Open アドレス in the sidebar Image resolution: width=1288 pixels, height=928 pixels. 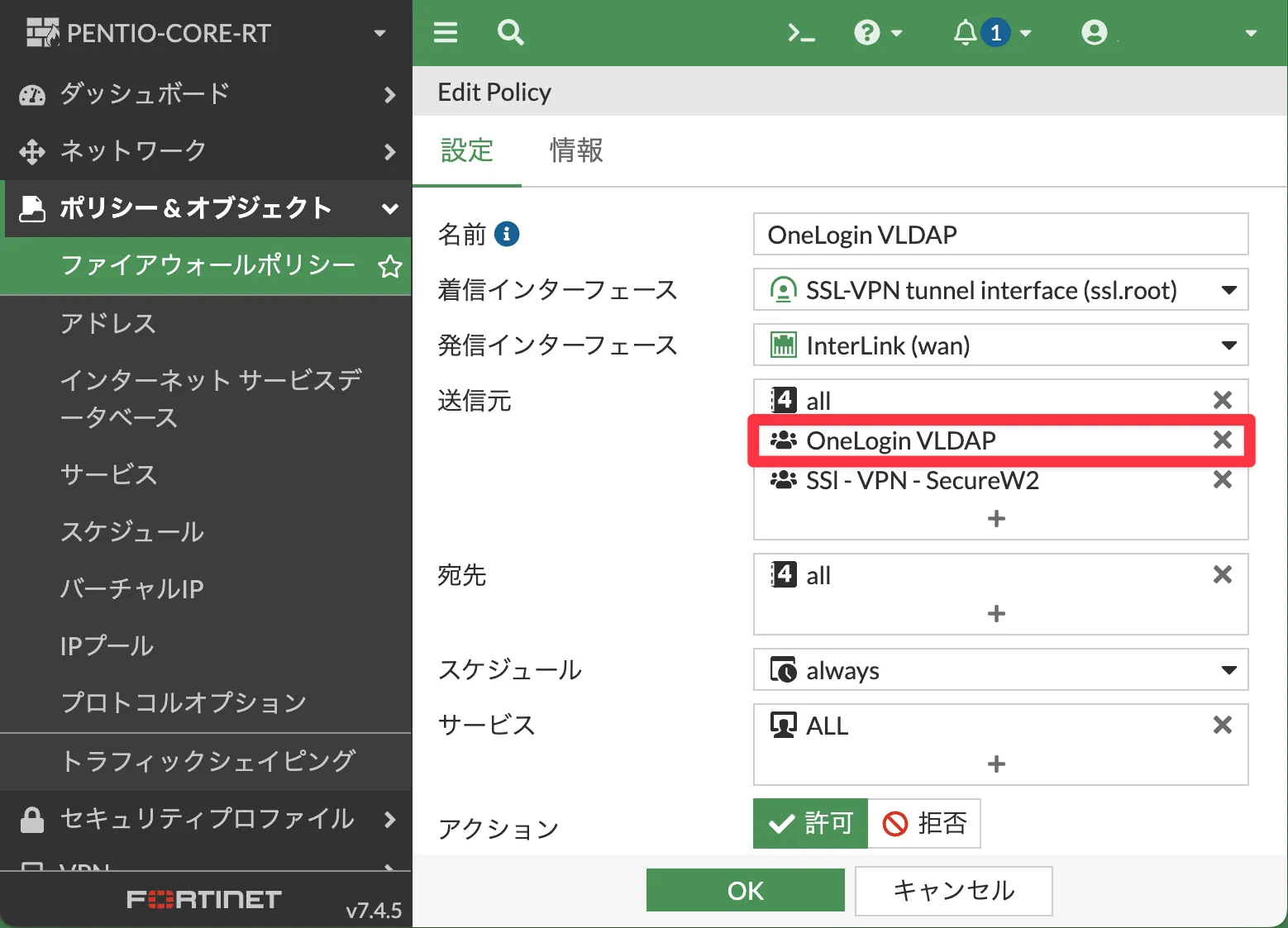108,323
